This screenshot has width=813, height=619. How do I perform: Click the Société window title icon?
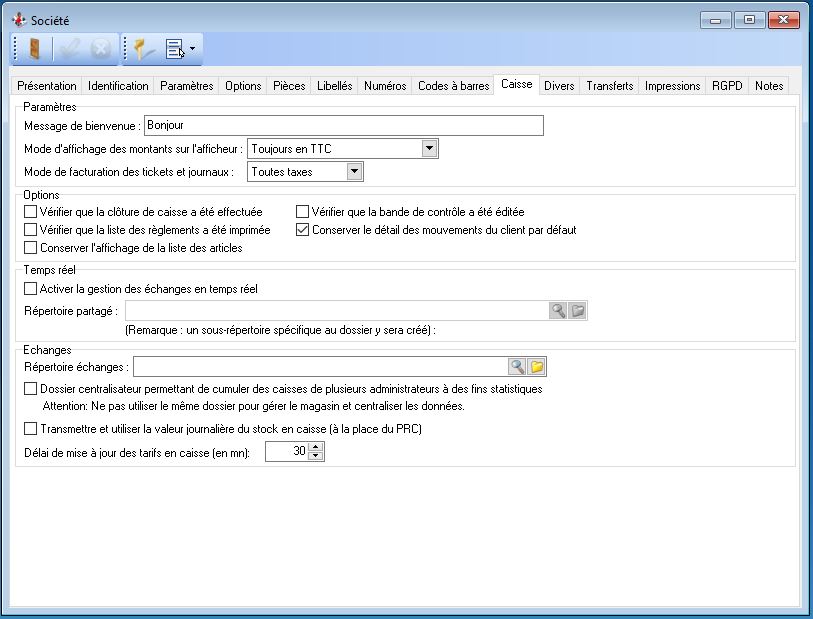click(x=18, y=19)
